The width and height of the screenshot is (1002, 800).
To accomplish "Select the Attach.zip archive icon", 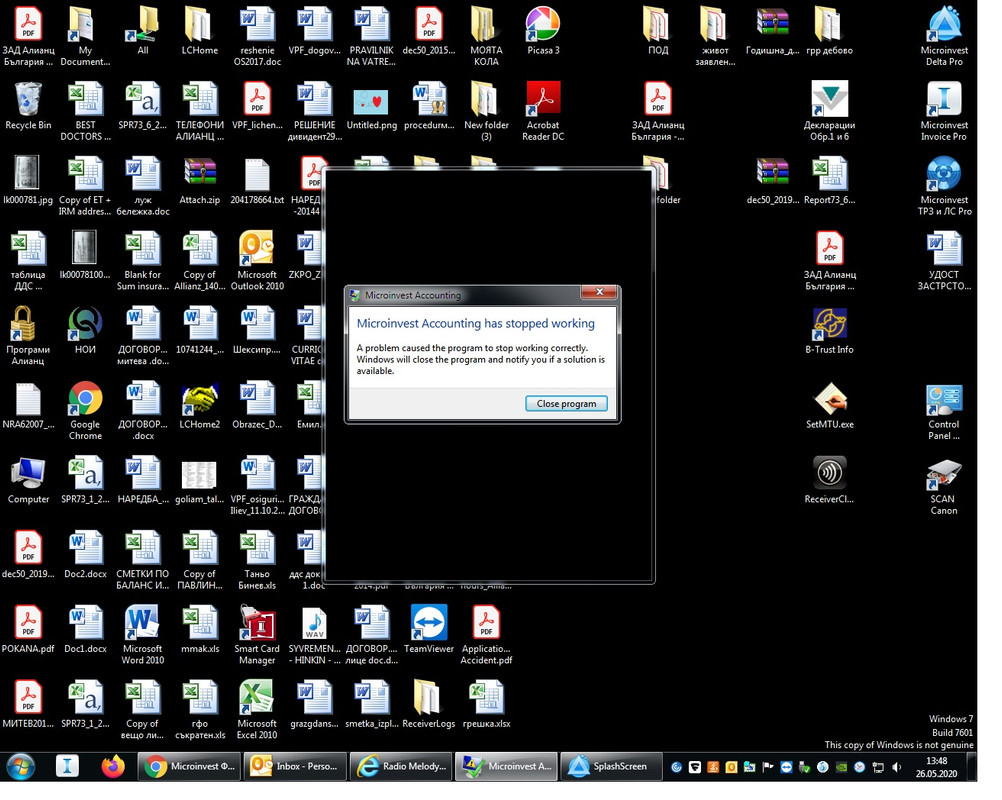I will 199,181.
